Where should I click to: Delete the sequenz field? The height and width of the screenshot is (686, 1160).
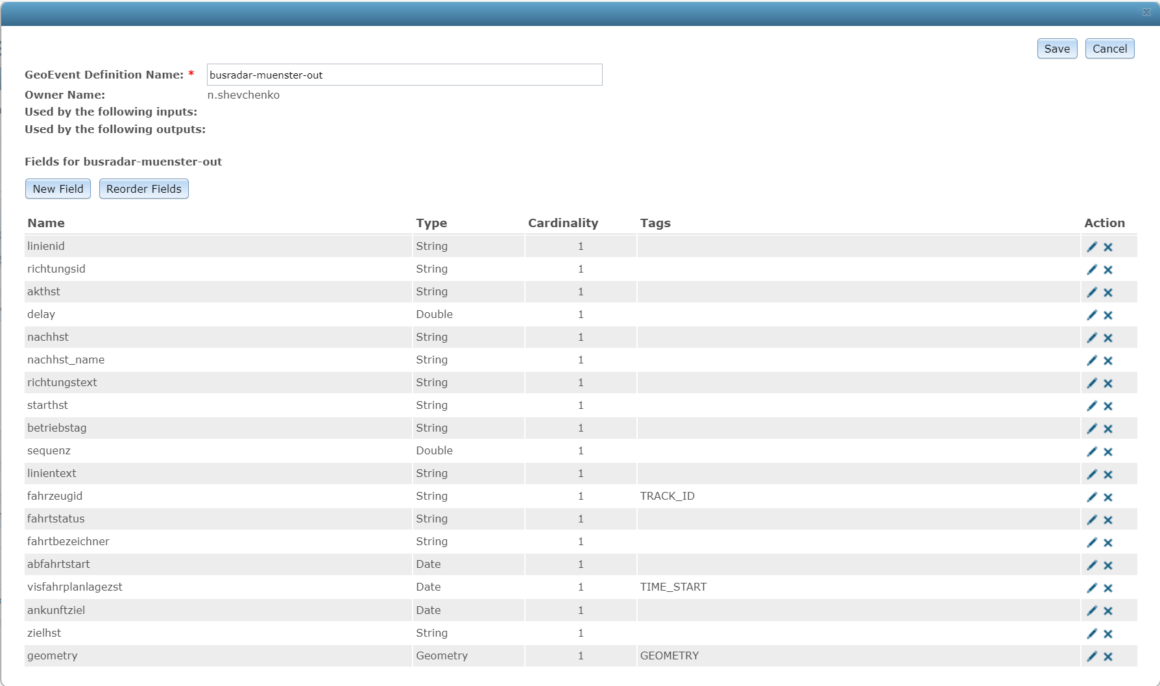pos(1108,452)
